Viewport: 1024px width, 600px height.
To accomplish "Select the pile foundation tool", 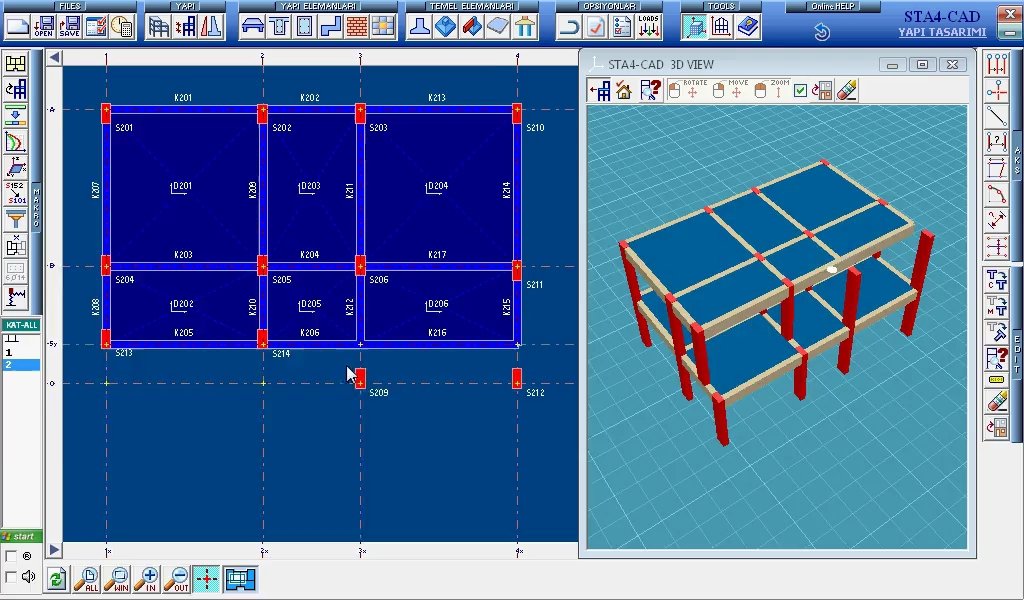I will (x=524, y=27).
